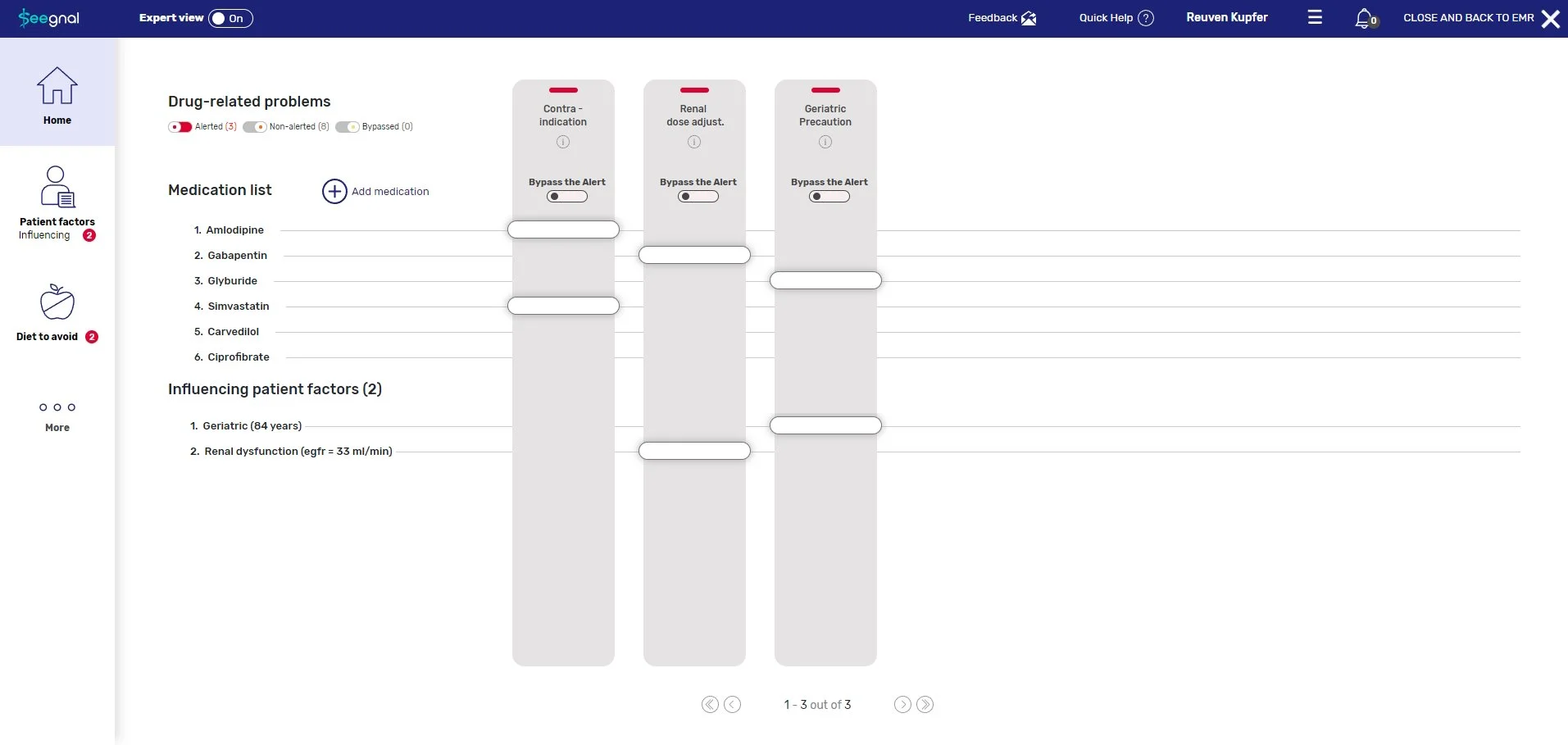Show info for Geriatric Precaution column

pos(825,142)
